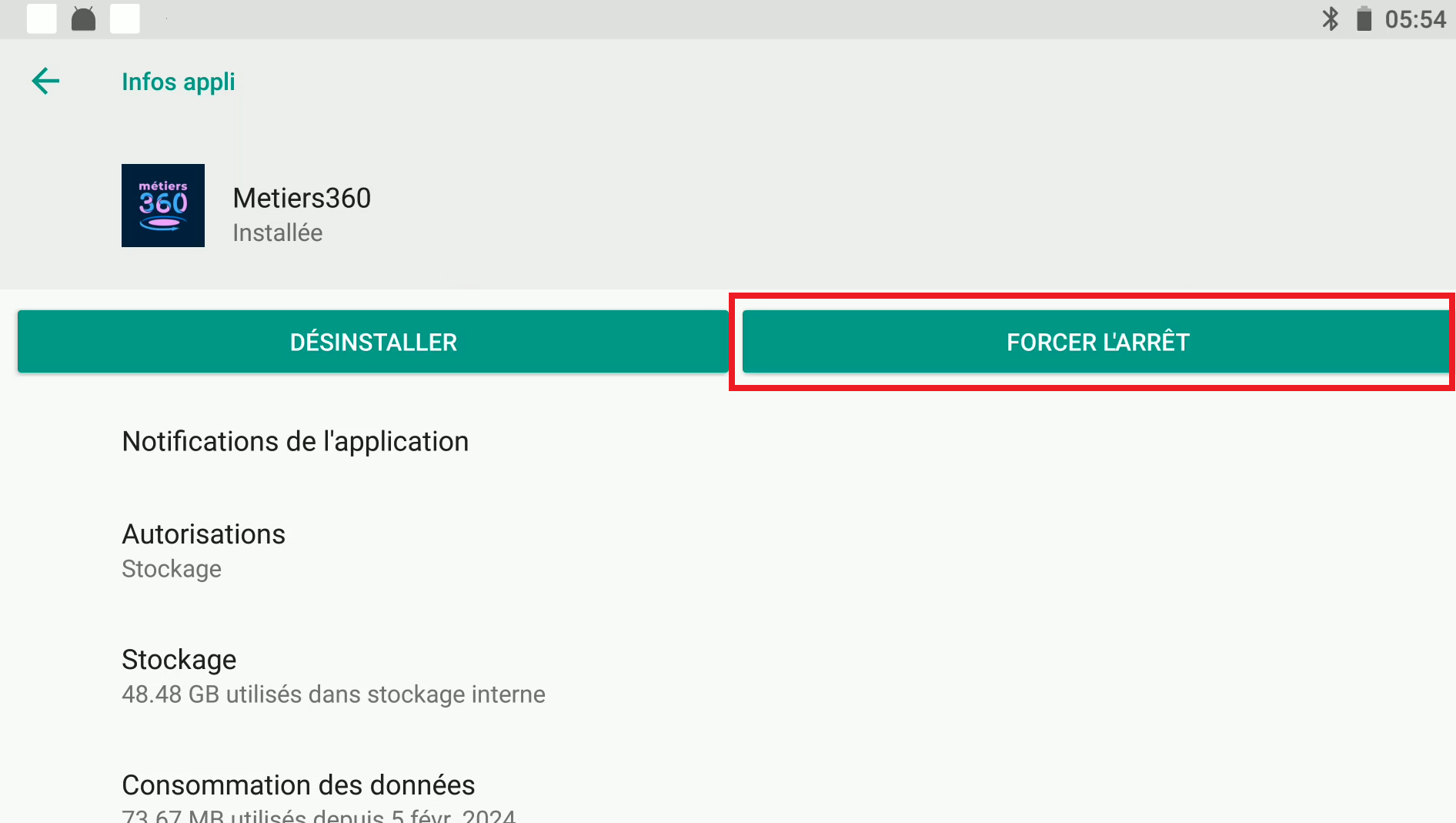Go back using the arrow icon
The image size is (1456, 823).
[x=45, y=81]
